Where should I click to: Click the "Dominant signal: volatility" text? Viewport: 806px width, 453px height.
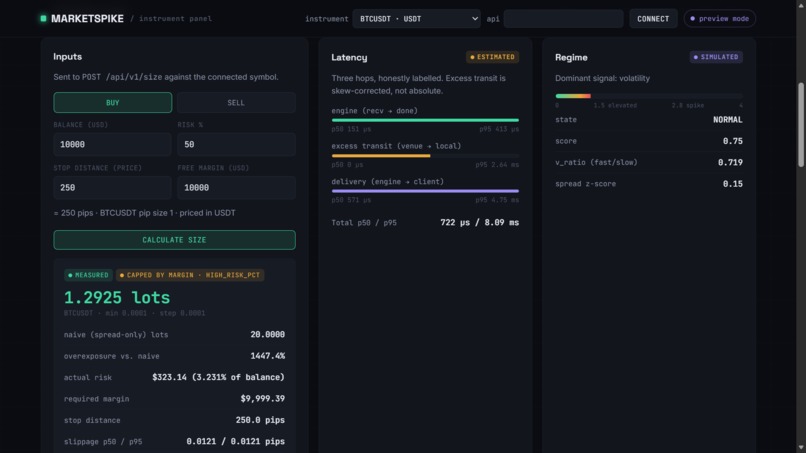point(602,78)
